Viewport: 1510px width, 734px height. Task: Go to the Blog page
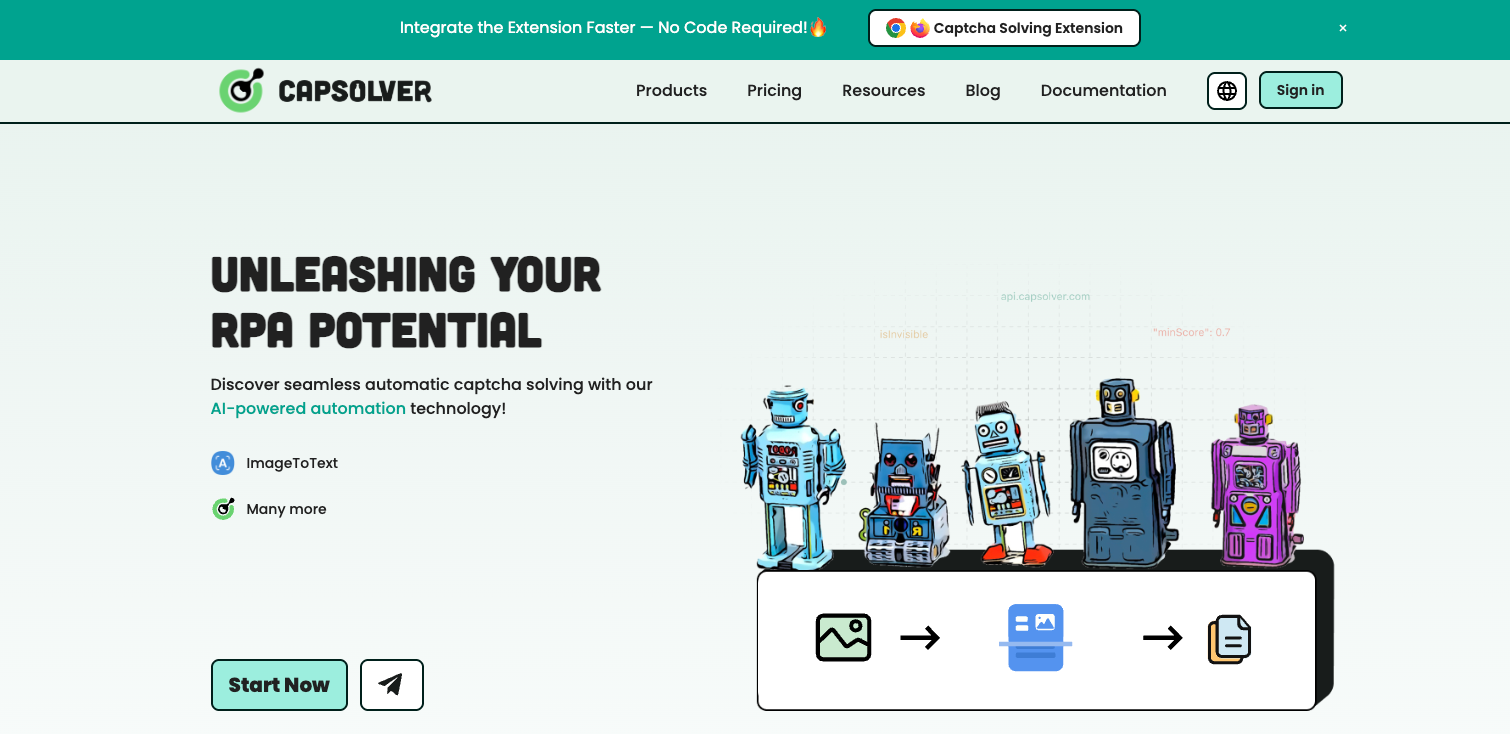pos(982,91)
